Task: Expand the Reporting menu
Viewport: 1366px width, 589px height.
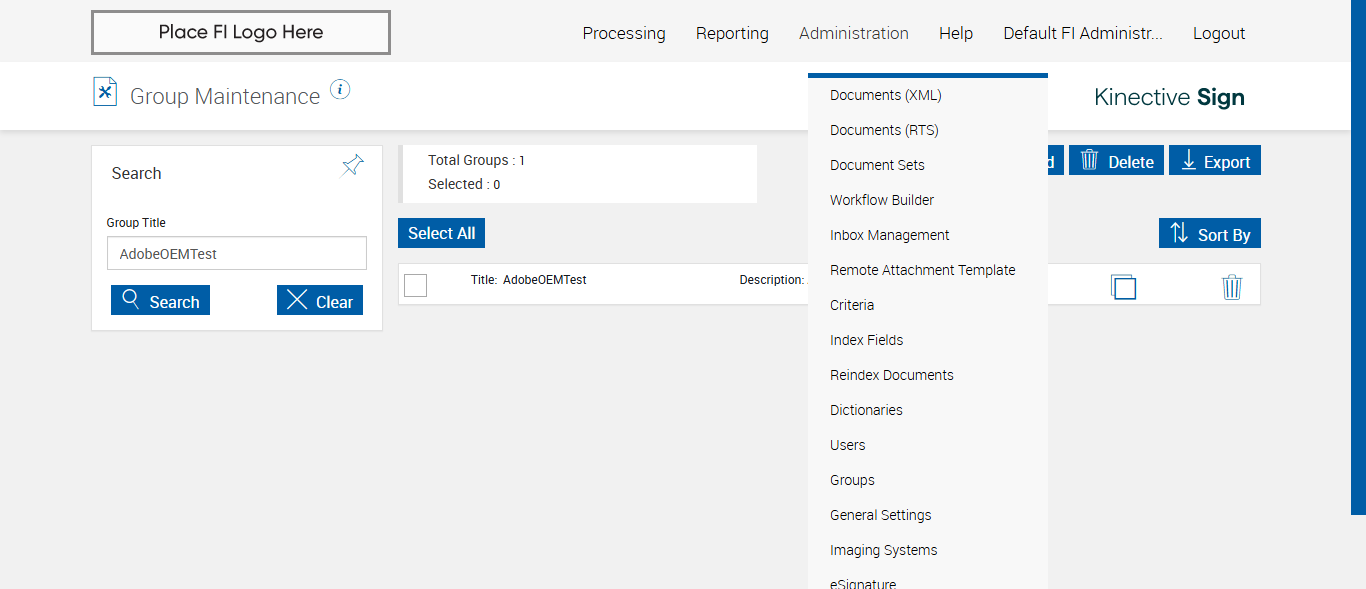Action: [x=732, y=33]
